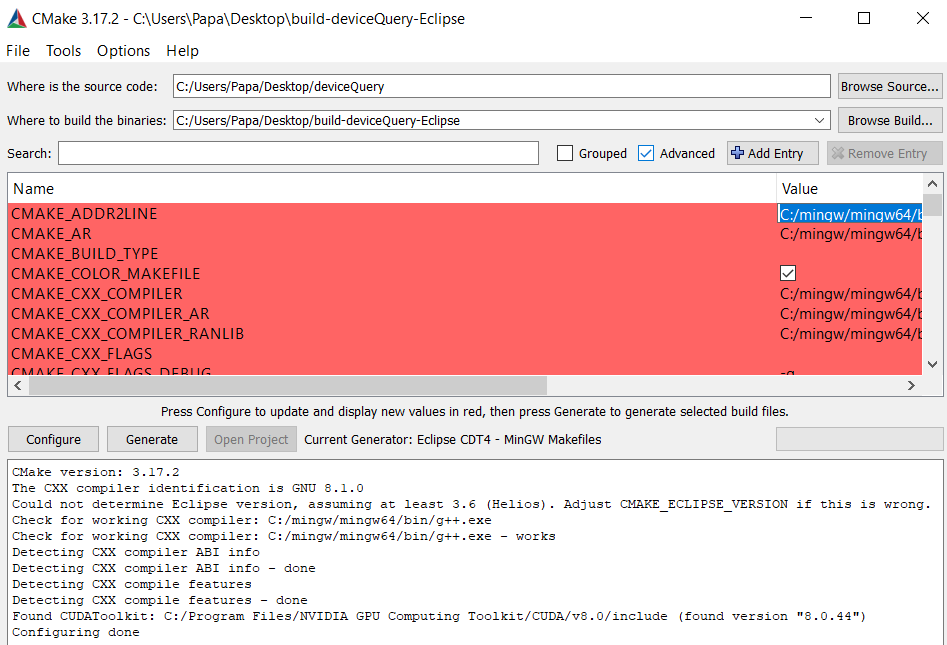Click the horizontal scrollbar of the cache list
The height and width of the screenshot is (645, 947).
[280, 385]
